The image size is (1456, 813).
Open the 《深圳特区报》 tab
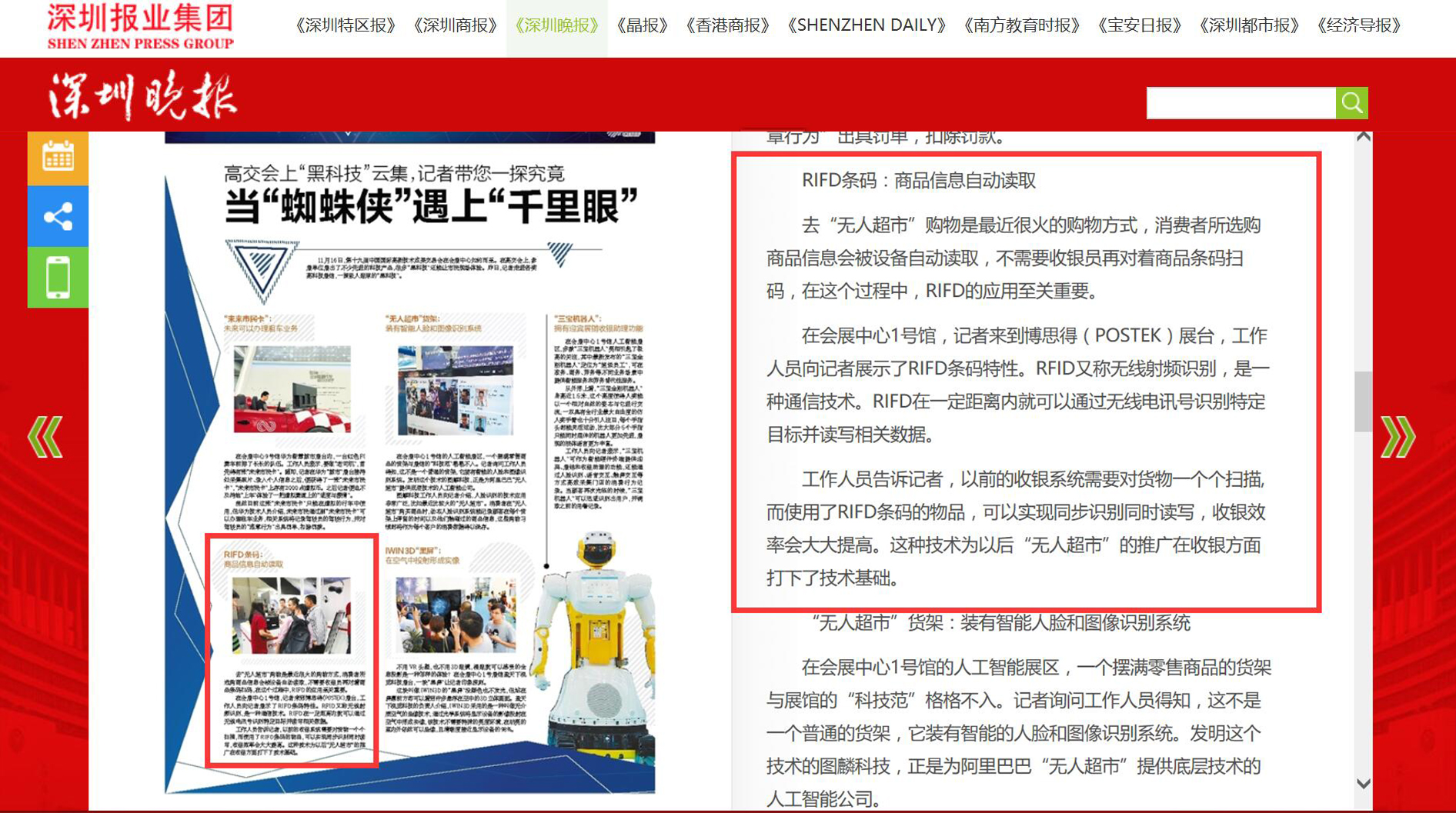[346, 25]
